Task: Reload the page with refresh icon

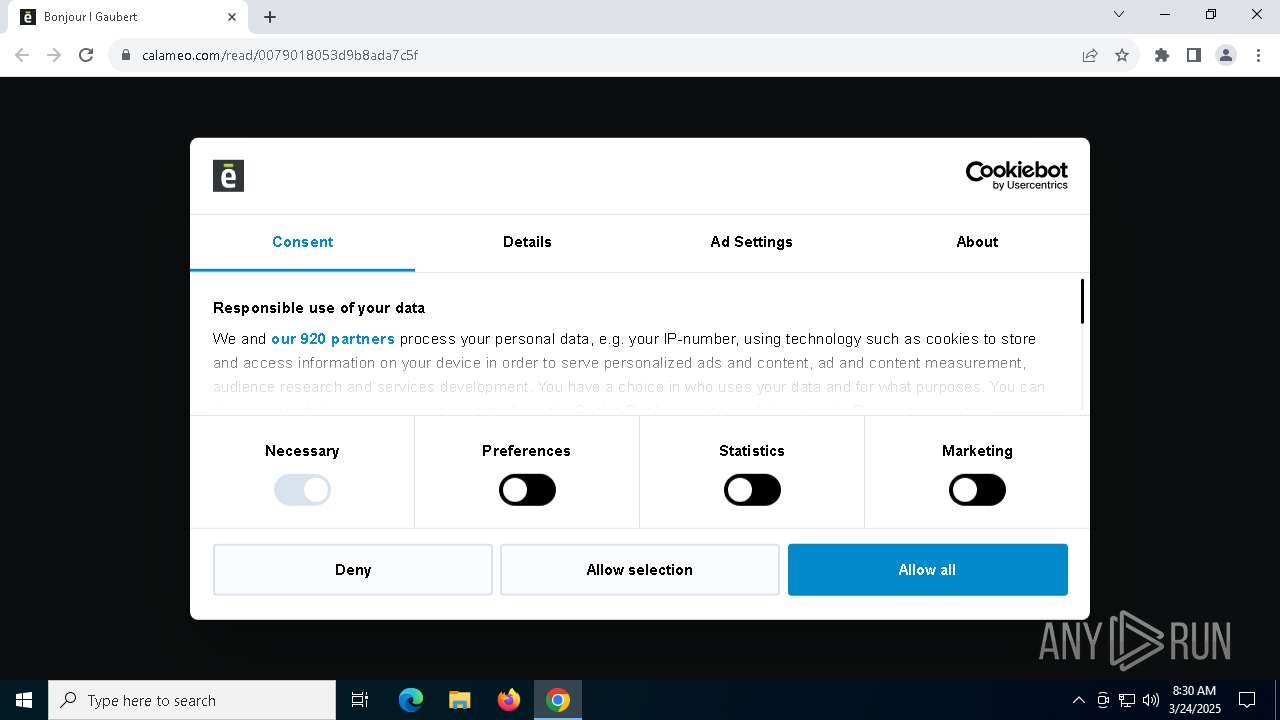Action: pos(86,55)
